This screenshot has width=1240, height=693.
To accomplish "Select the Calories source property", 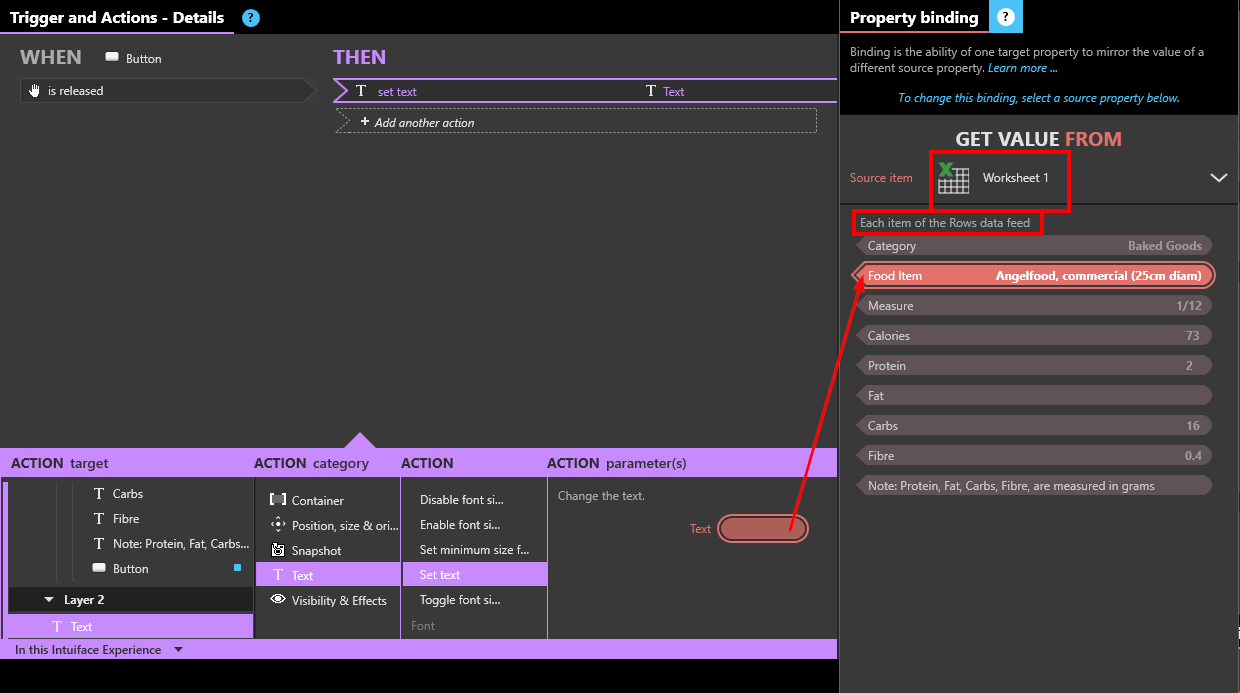I will [x=1034, y=336].
